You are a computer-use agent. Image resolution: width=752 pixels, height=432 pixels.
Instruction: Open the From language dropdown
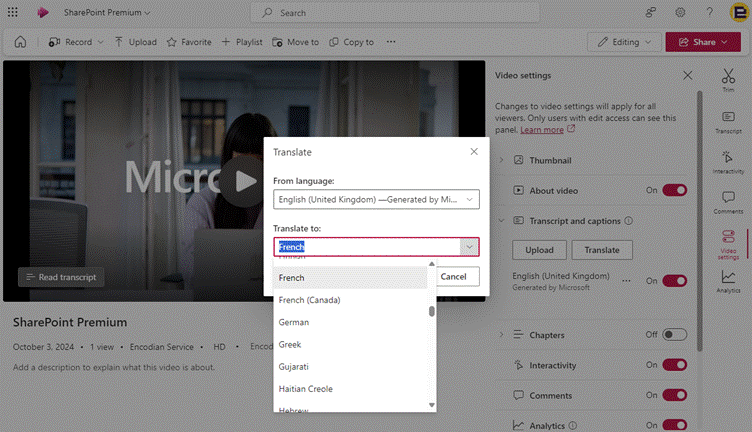[376, 200]
